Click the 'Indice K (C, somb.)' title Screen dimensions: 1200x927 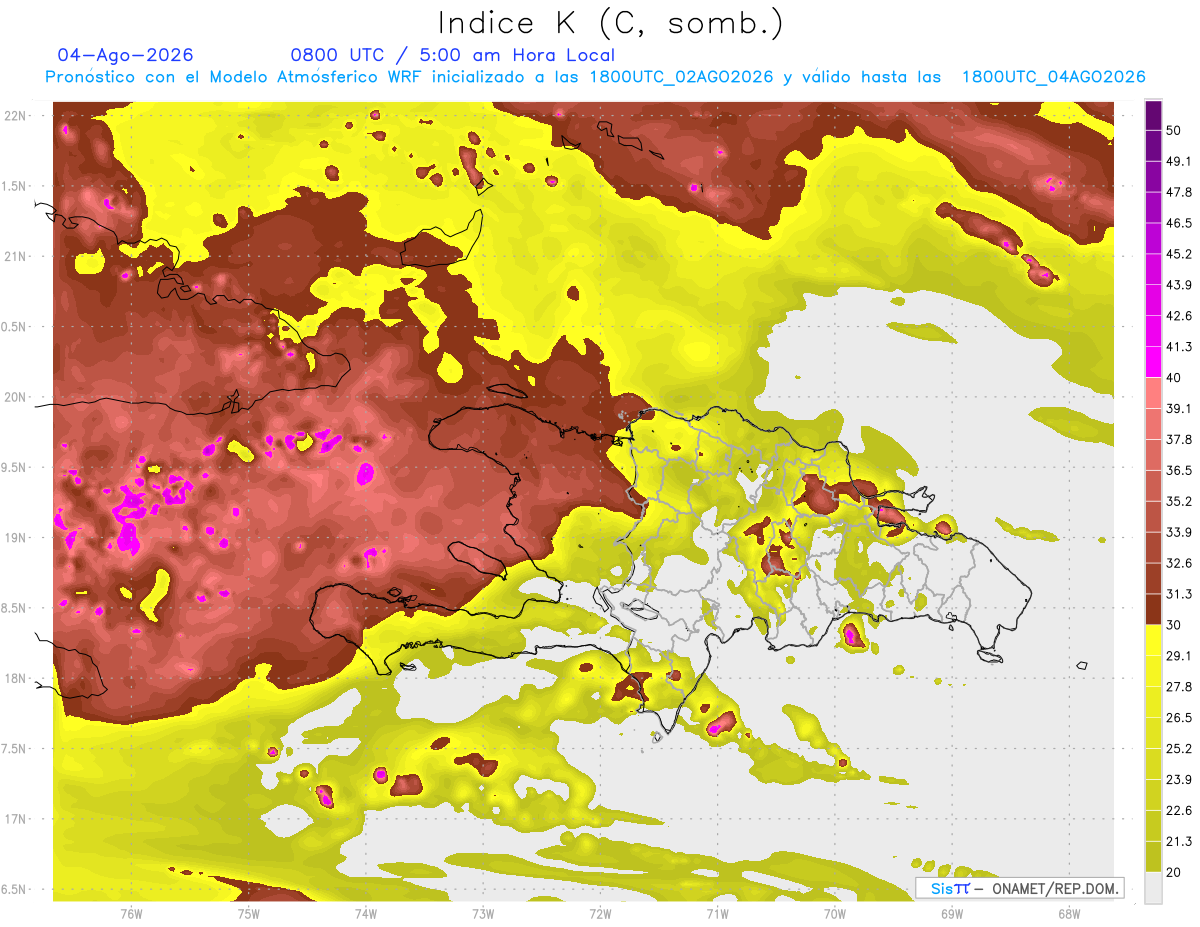click(x=610, y=23)
